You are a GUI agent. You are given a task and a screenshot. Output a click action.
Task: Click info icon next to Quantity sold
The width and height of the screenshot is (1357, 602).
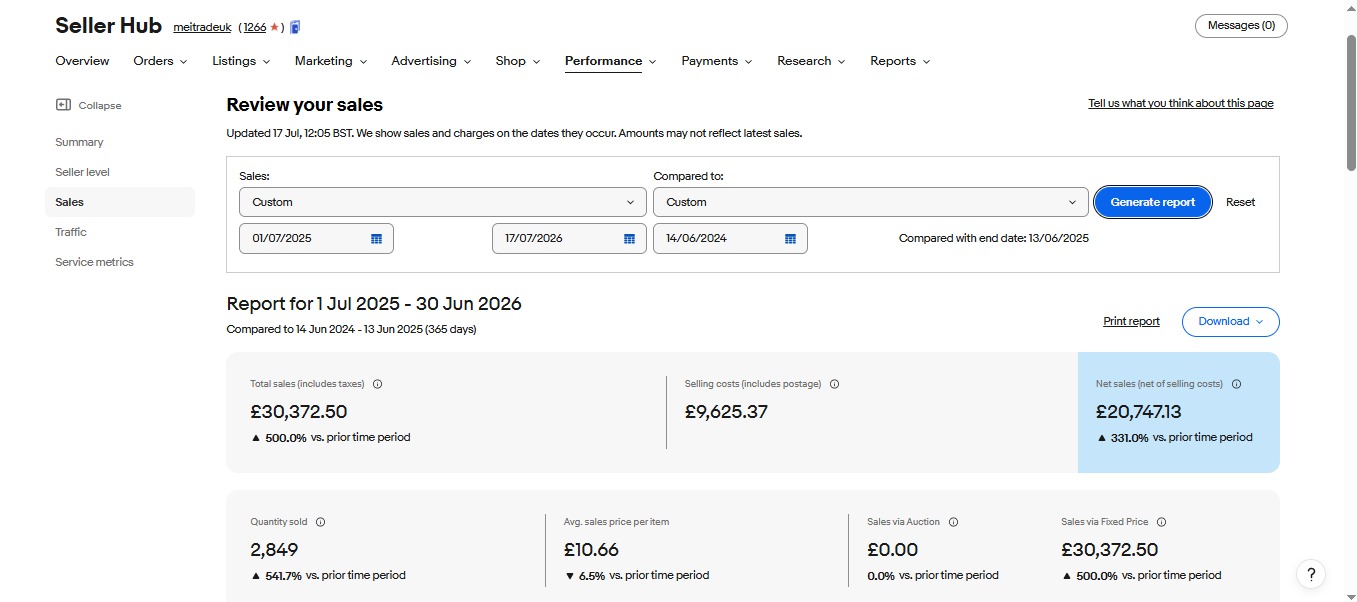click(x=320, y=522)
